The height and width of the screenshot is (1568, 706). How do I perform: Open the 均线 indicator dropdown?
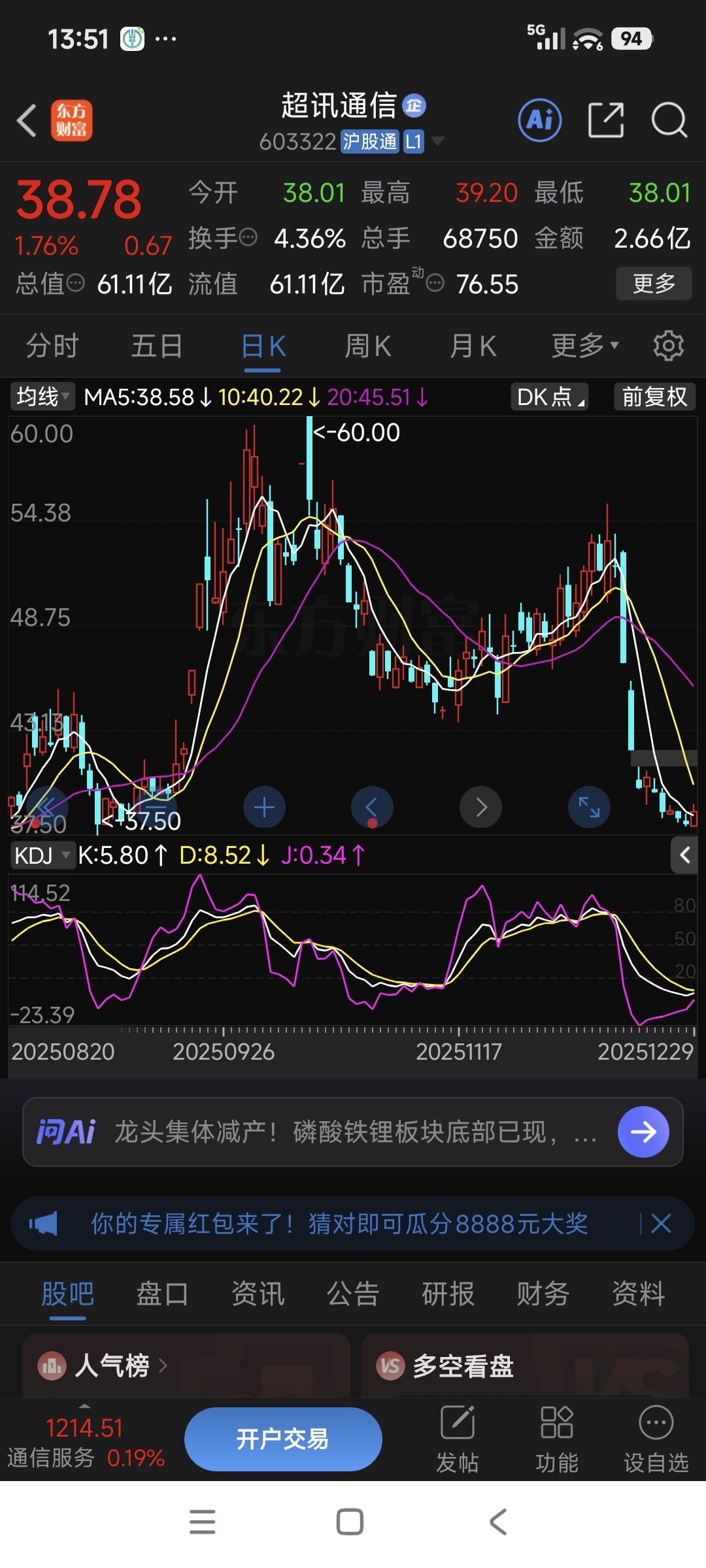click(x=42, y=397)
